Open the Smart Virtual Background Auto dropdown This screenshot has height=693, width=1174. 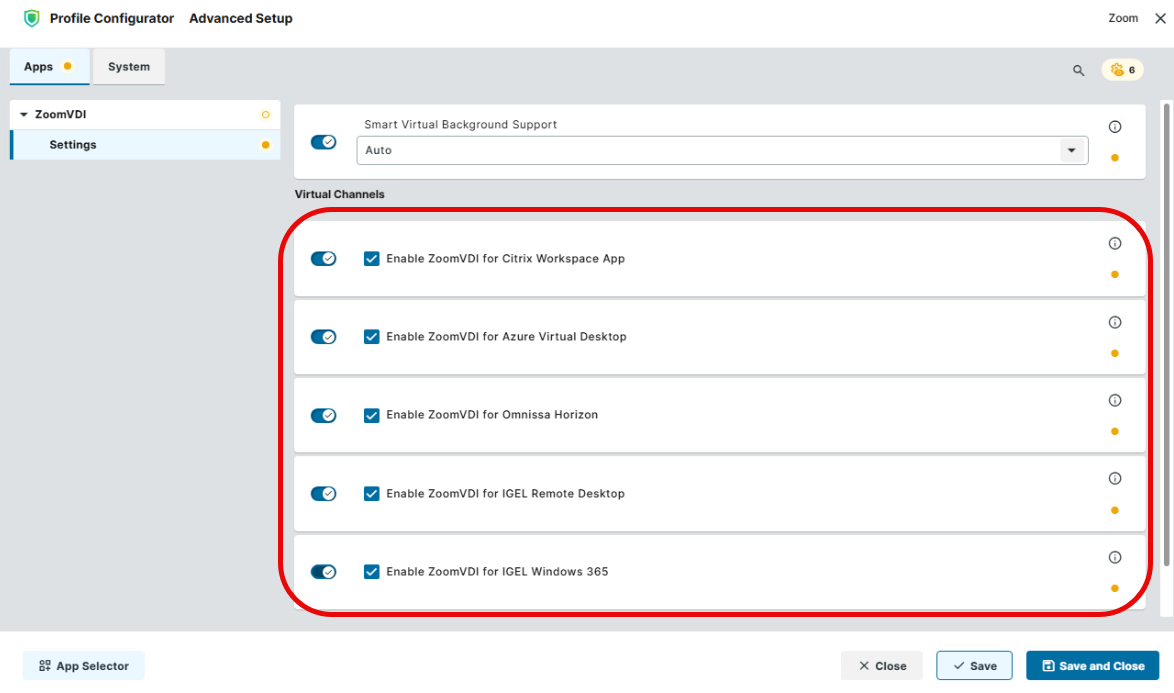pos(1071,151)
